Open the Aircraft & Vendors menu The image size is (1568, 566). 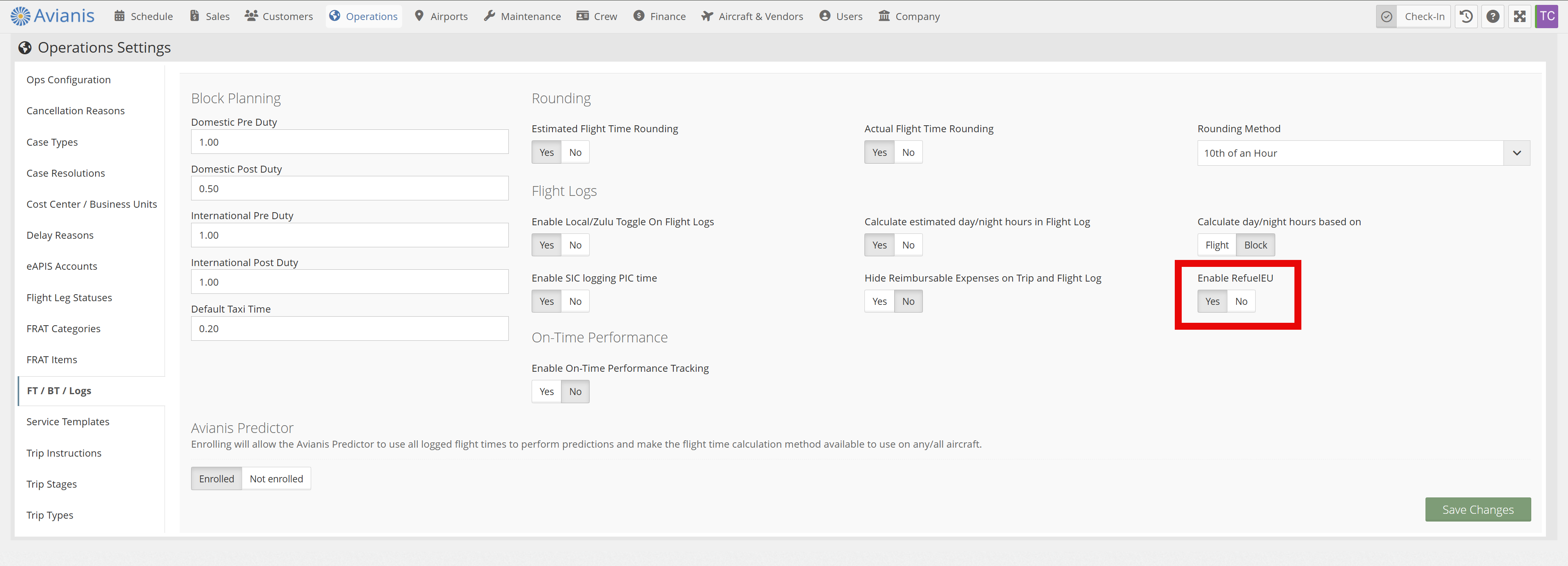(752, 16)
